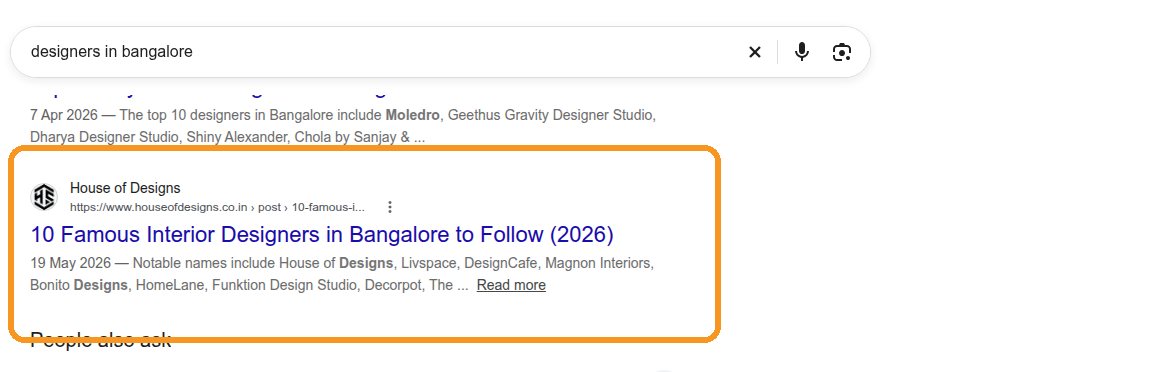Open '10 Famous Interior Designers in Bangalore to Follow (2026)'

point(322,235)
